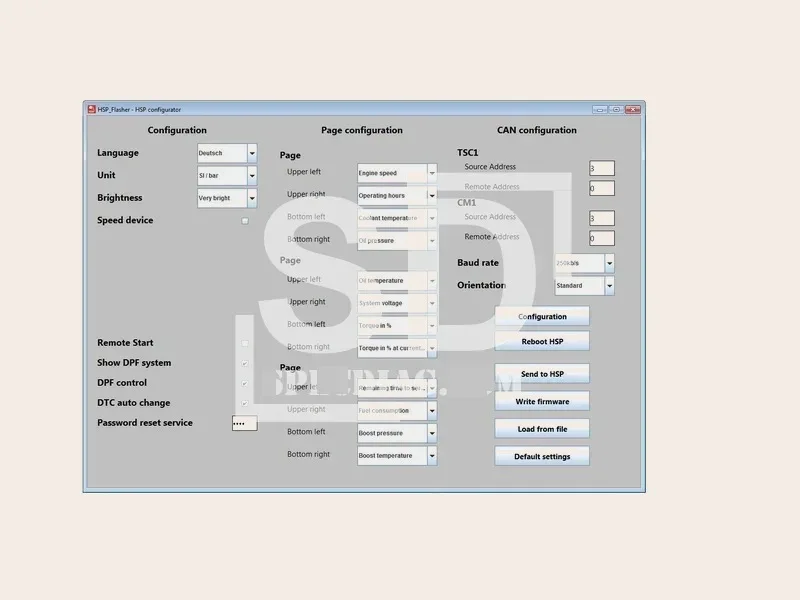
Task: Toggle the Remote Start checkbox
Action: coord(245,343)
